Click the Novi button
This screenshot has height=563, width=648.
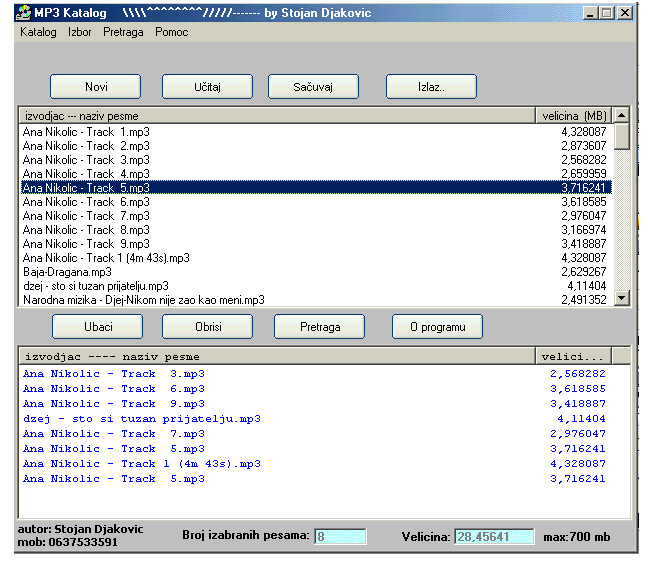point(95,87)
